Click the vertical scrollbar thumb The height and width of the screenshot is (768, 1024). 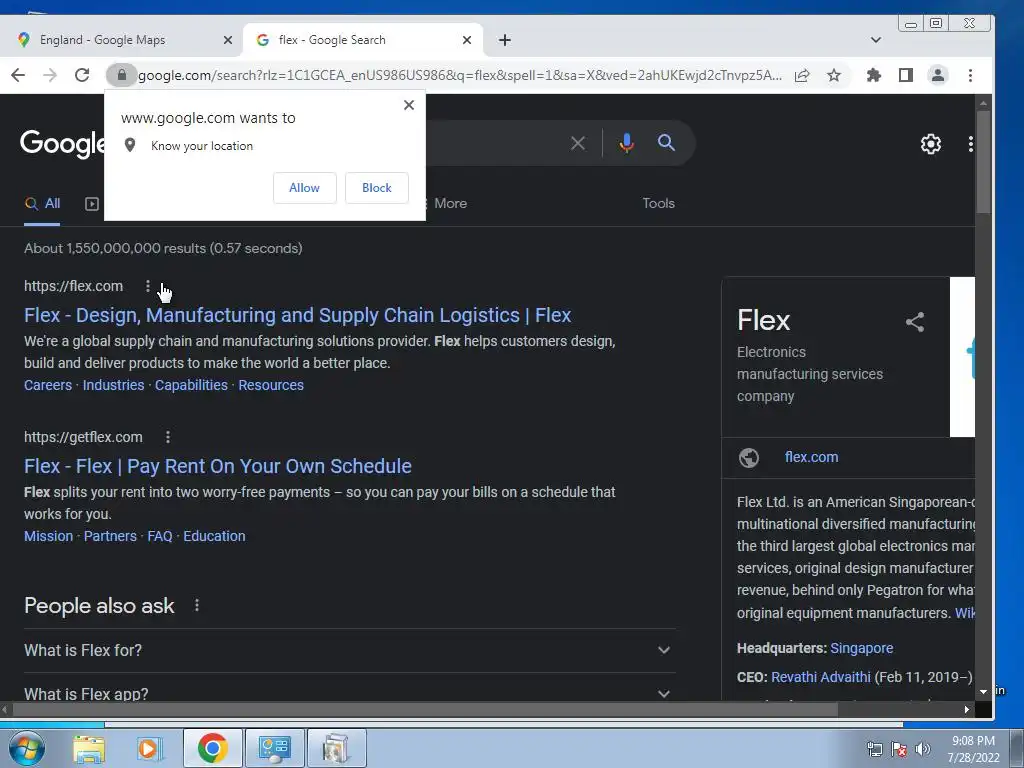983,161
